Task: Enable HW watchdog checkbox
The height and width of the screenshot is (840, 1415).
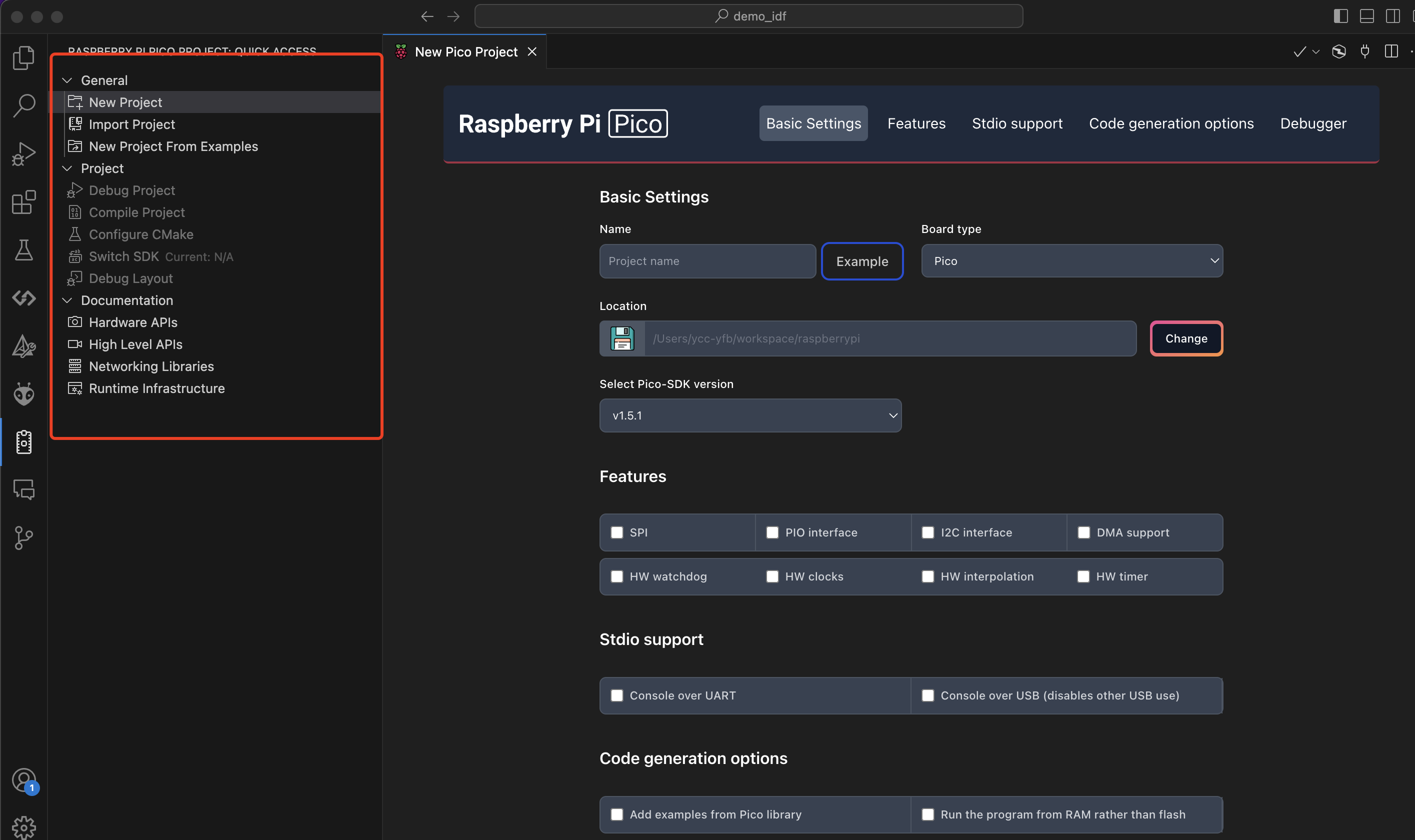Action: point(617,576)
